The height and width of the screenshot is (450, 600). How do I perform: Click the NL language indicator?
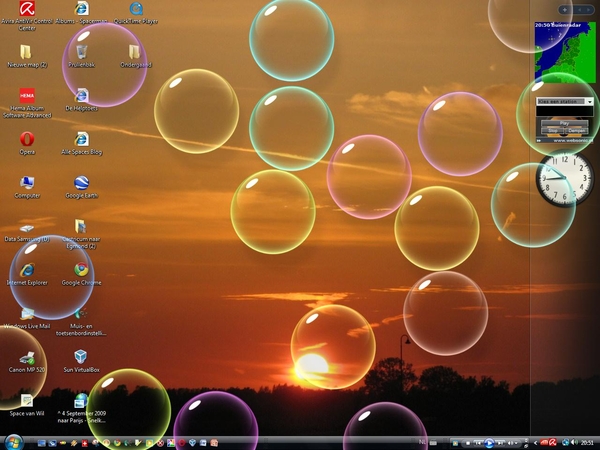point(422,442)
